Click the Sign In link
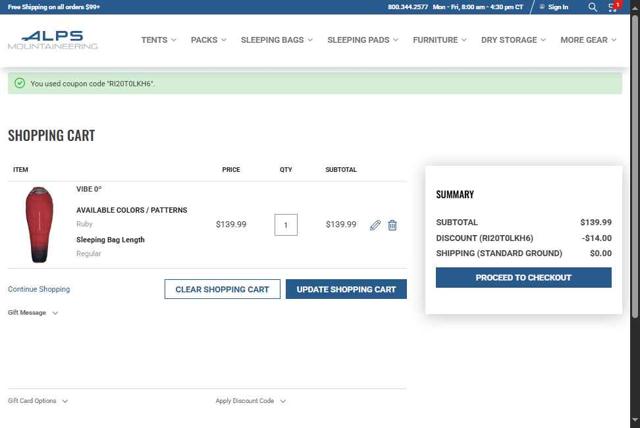This screenshot has width=640, height=428. (558, 7)
